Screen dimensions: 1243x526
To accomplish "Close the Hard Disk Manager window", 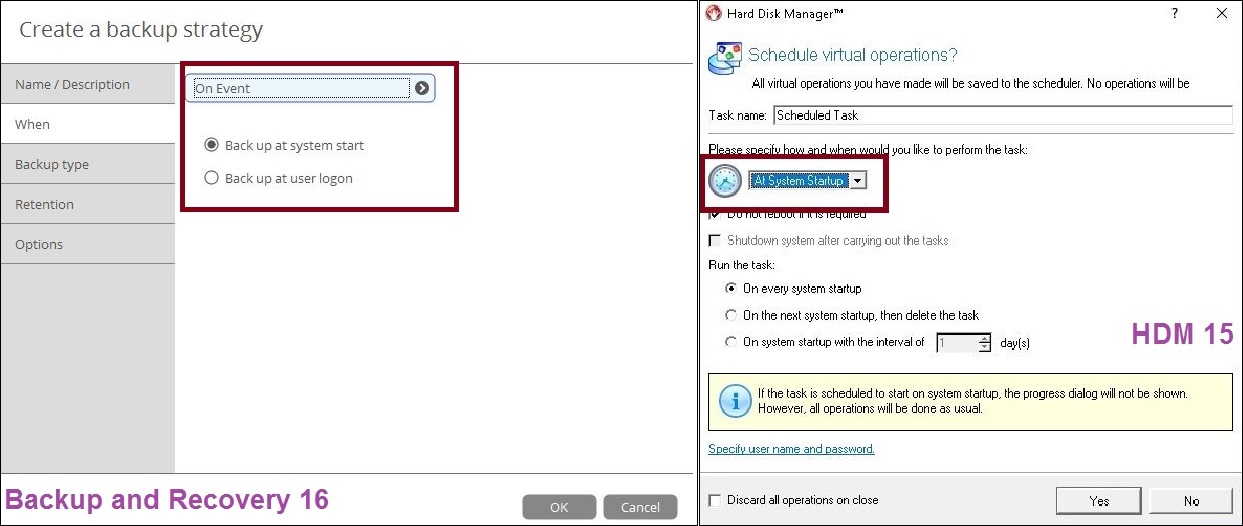I will (x=1221, y=13).
